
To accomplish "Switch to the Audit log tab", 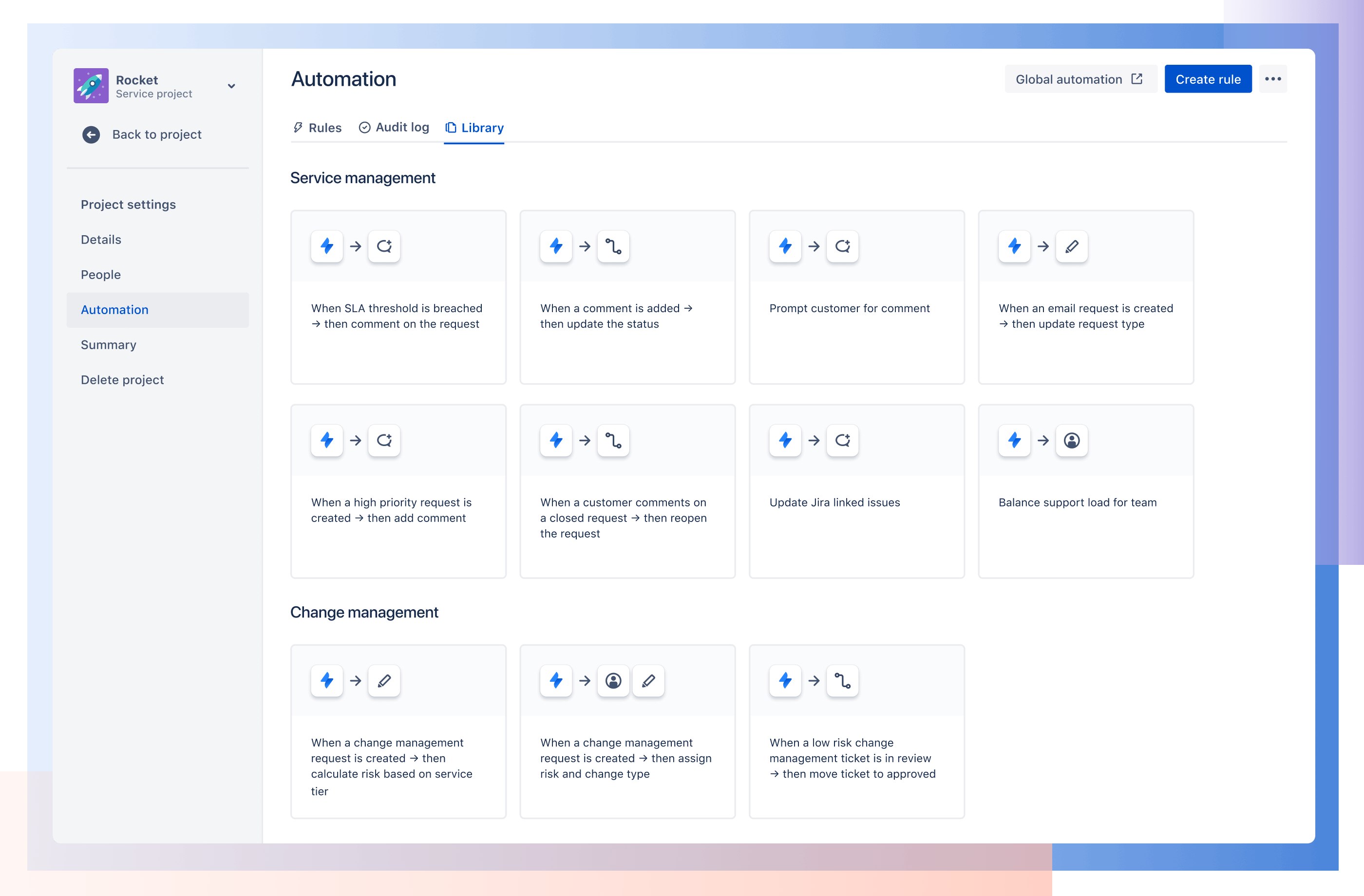I will tap(393, 127).
